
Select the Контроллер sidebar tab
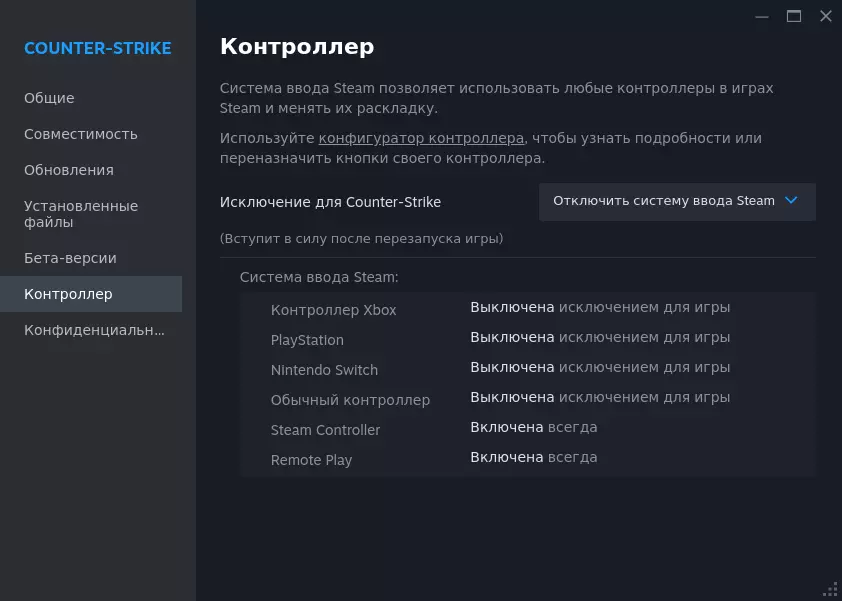coord(68,294)
